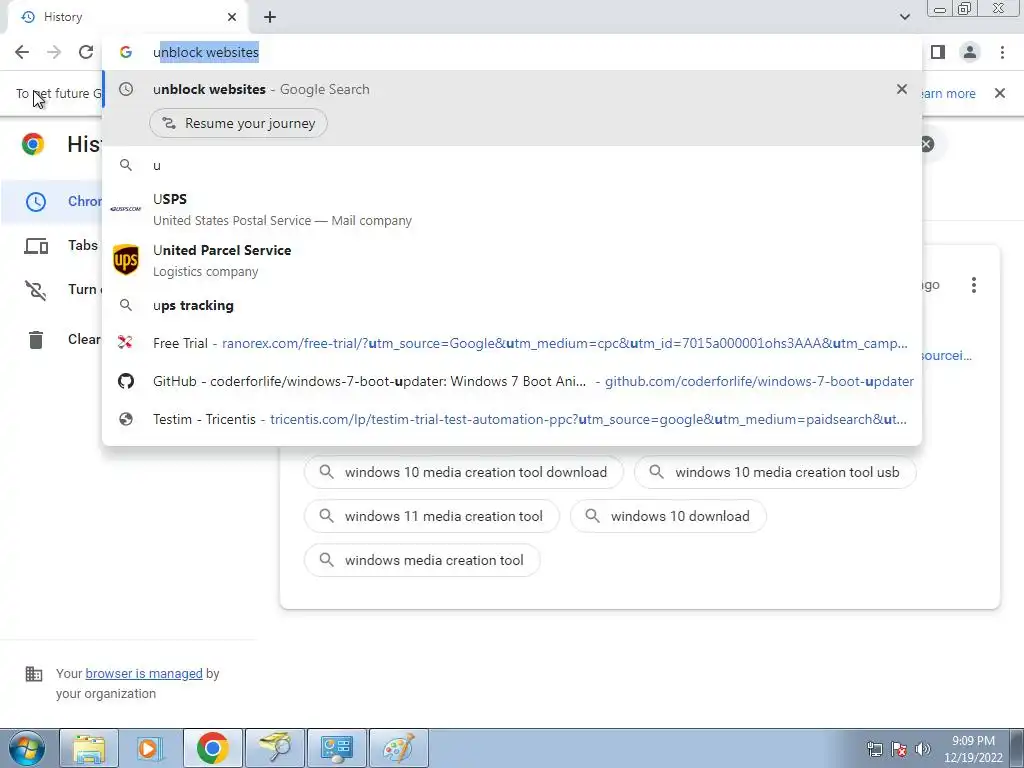Viewport: 1024px width, 768px height.
Task: Click the managed organization building icon
Action: click(33, 674)
